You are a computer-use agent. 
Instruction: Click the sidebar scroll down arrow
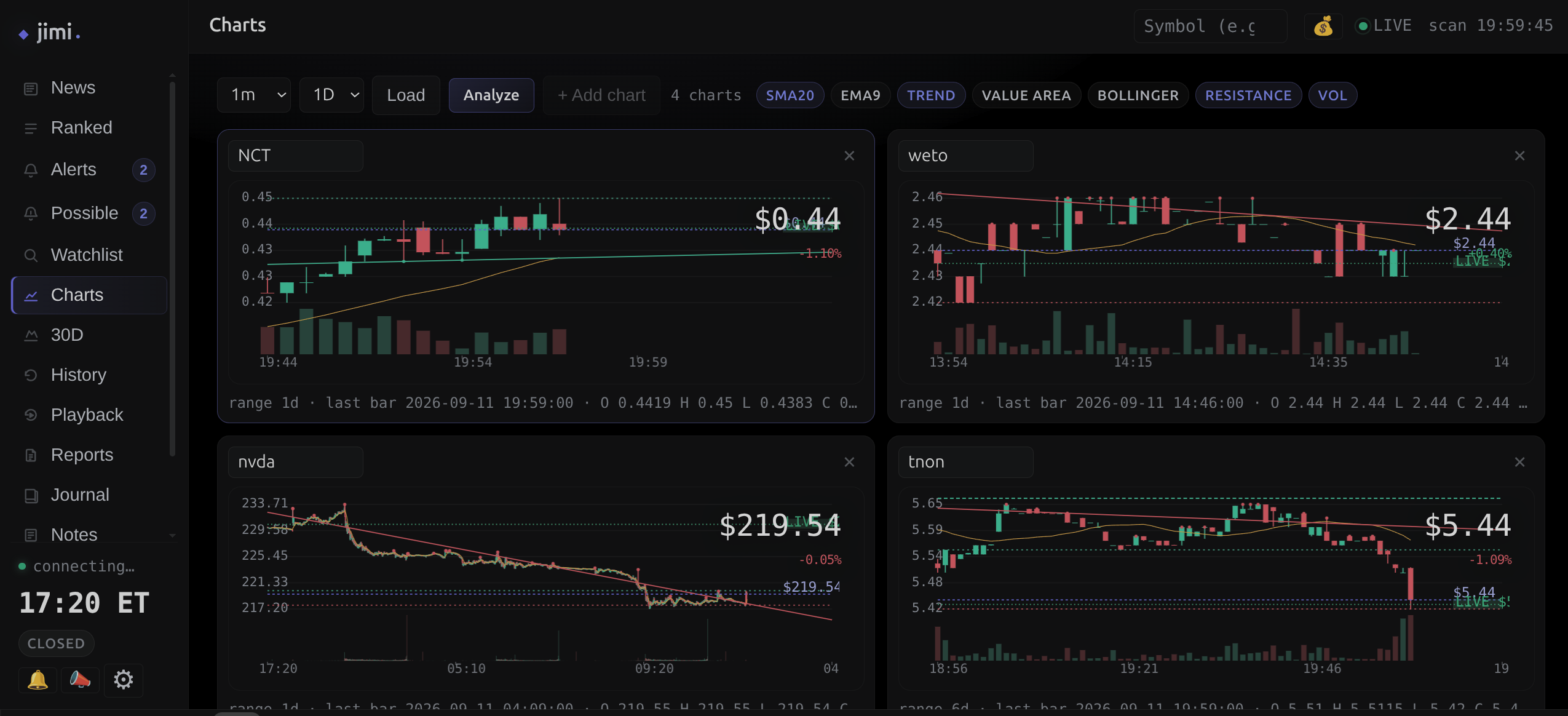[173, 535]
